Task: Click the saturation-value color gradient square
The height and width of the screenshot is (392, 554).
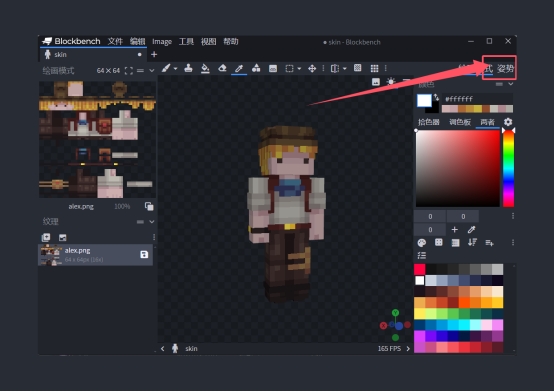Action: pos(458,169)
